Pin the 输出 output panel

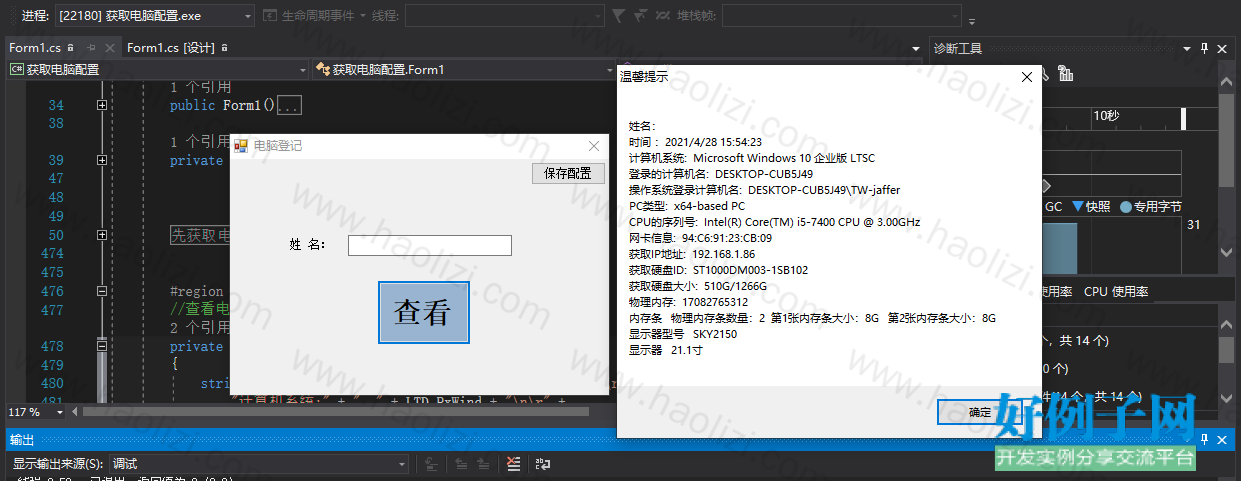coord(1206,439)
